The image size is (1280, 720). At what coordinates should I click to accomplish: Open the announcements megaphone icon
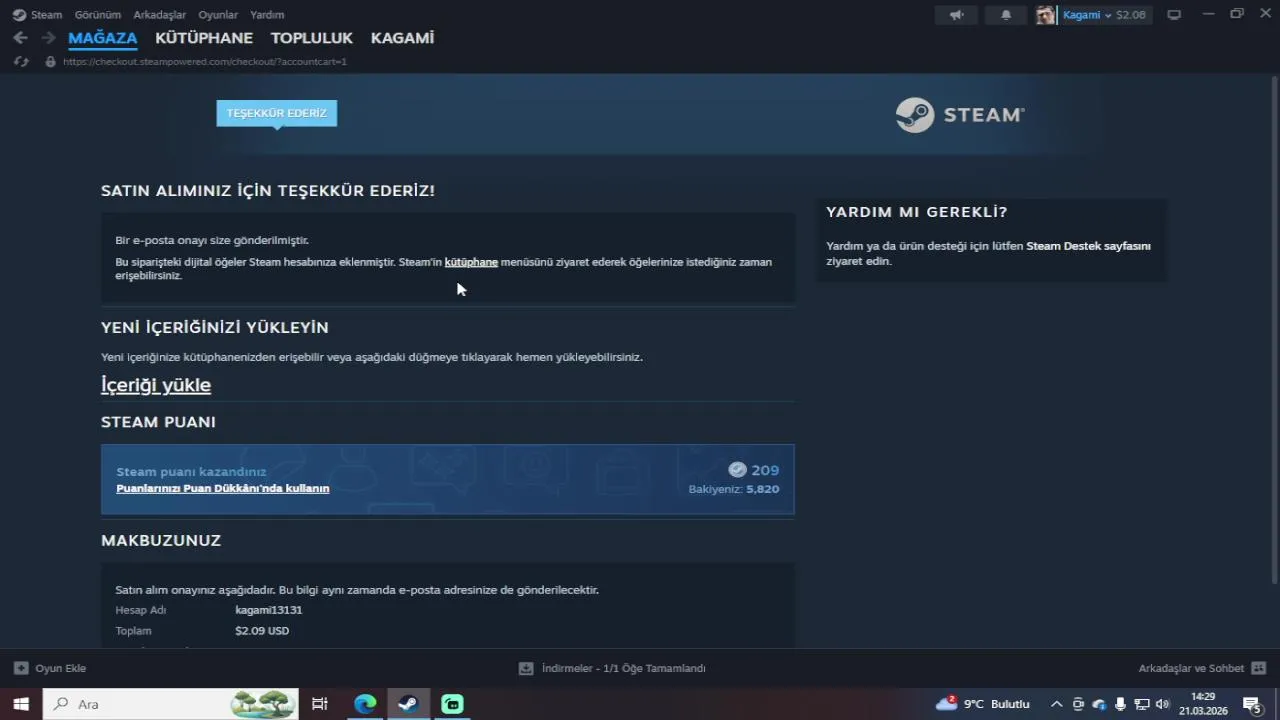(957, 15)
